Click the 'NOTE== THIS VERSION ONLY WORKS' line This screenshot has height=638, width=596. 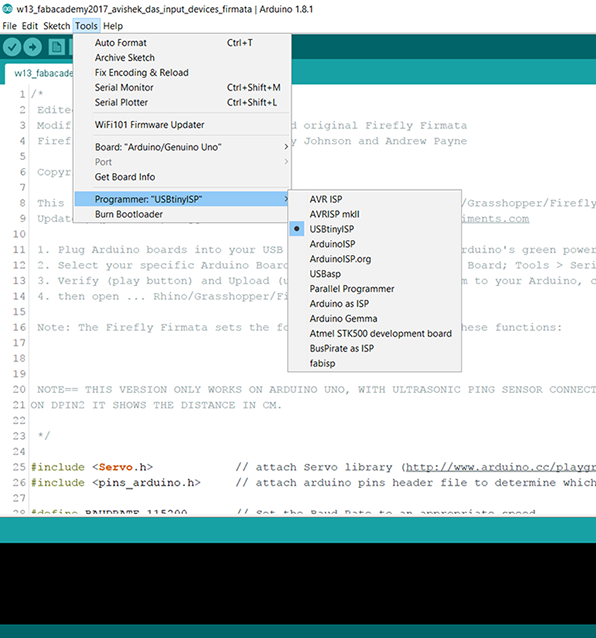click(316, 389)
